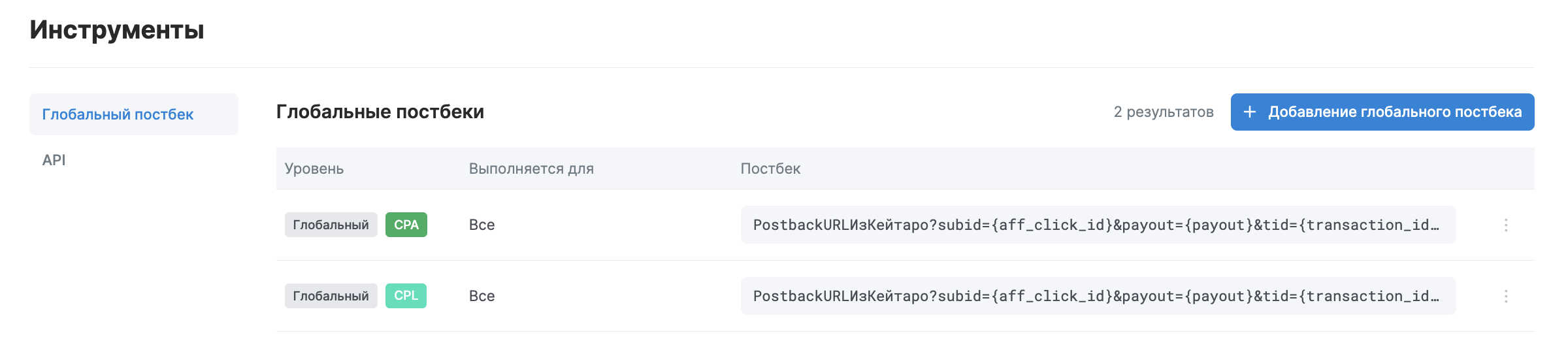Click the Глобальный badge in CPL row
Image resolution: width=1568 pixels, height=354 pixels.
click(x=331, y=297)
